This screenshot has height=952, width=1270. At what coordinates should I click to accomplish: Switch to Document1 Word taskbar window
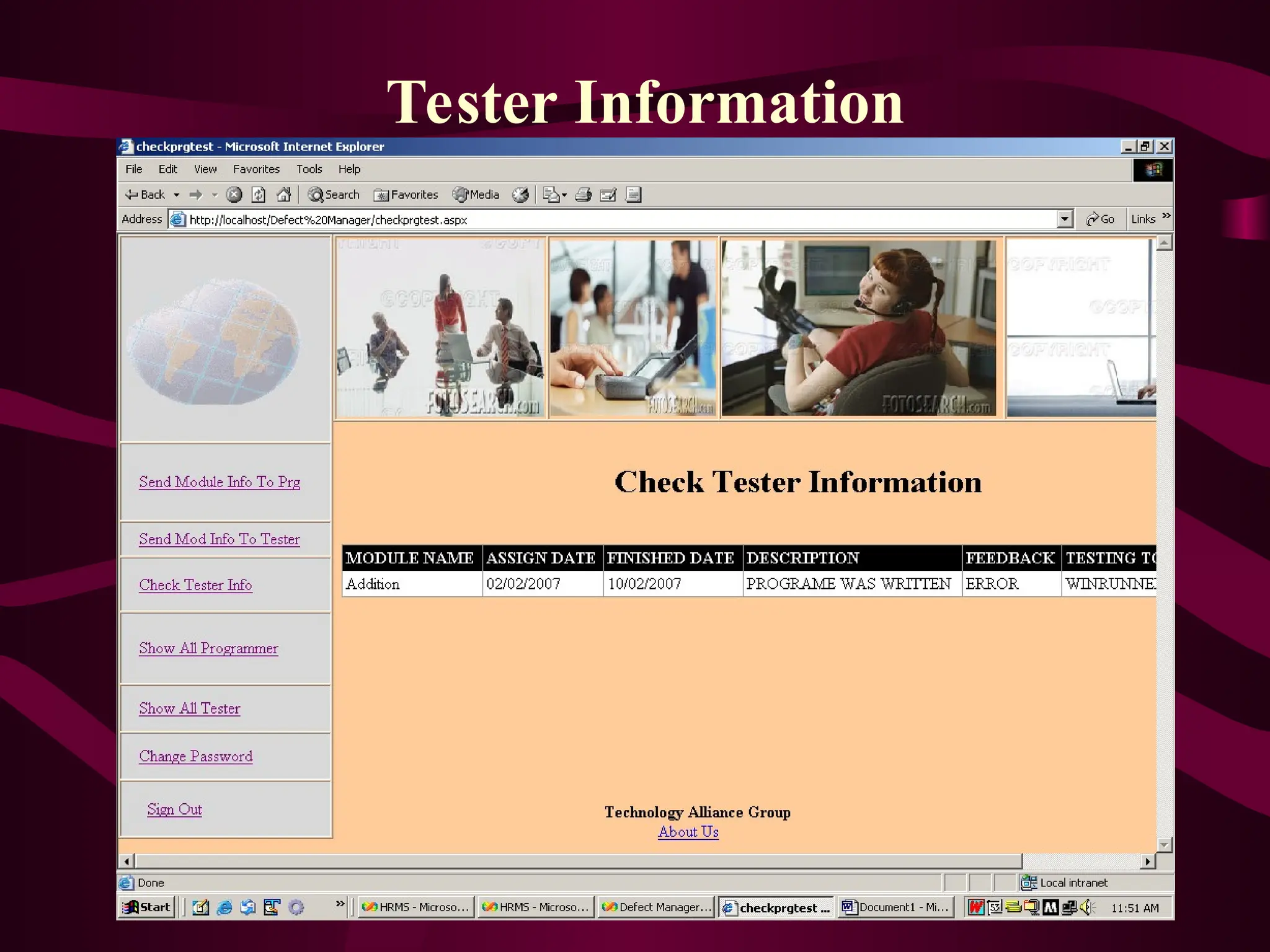point(895,907)
